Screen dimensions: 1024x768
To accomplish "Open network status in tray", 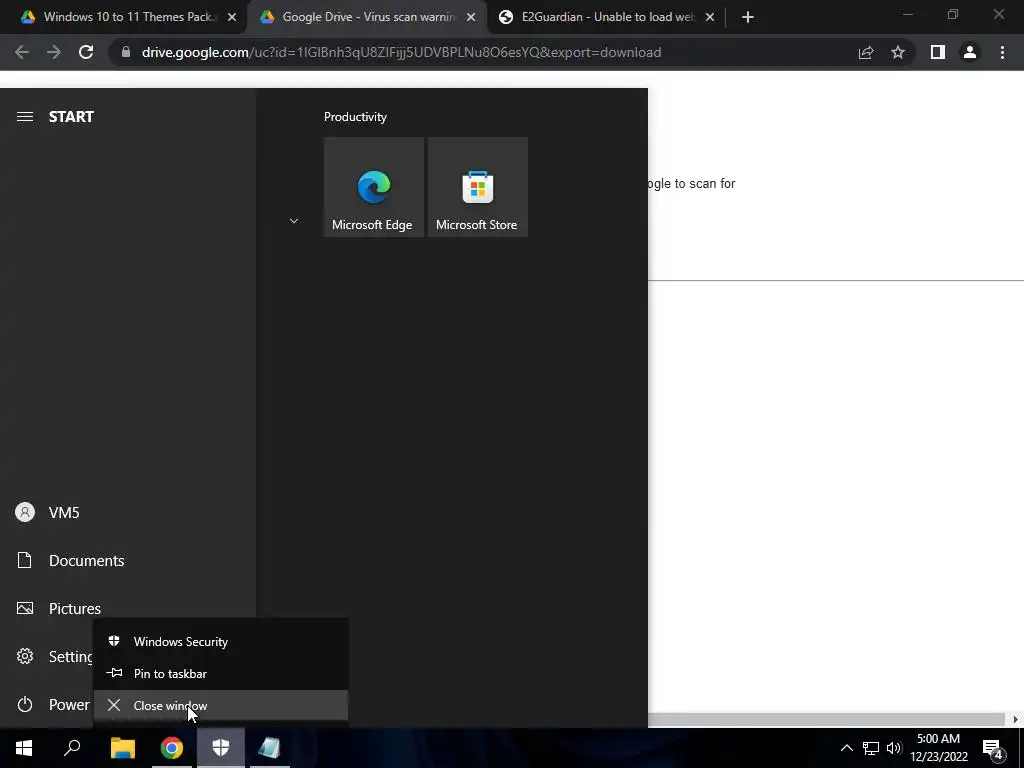I will 871,748.
